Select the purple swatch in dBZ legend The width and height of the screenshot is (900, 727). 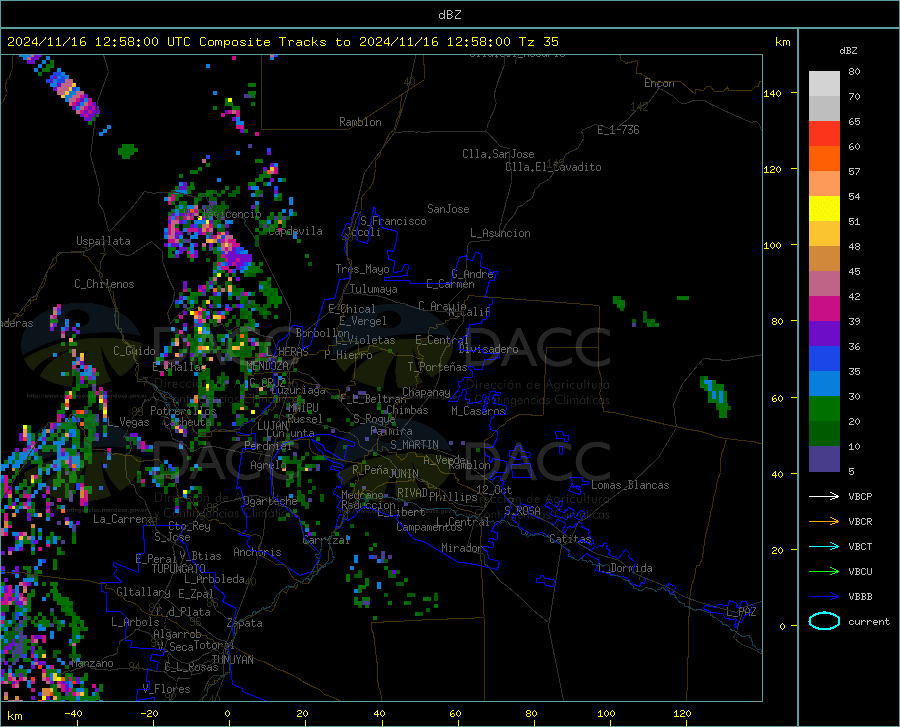coord(824,334)
